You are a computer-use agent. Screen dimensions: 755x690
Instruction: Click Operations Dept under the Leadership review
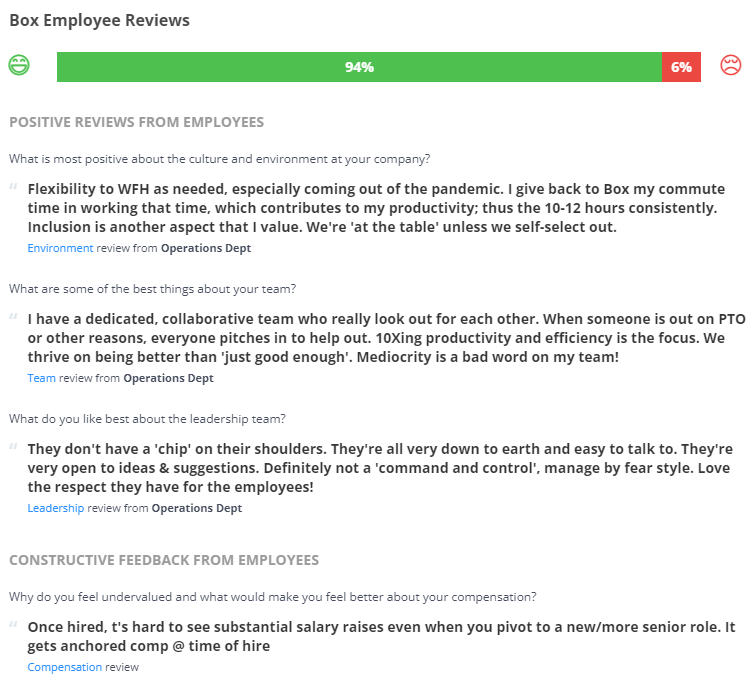coord(196,508)
